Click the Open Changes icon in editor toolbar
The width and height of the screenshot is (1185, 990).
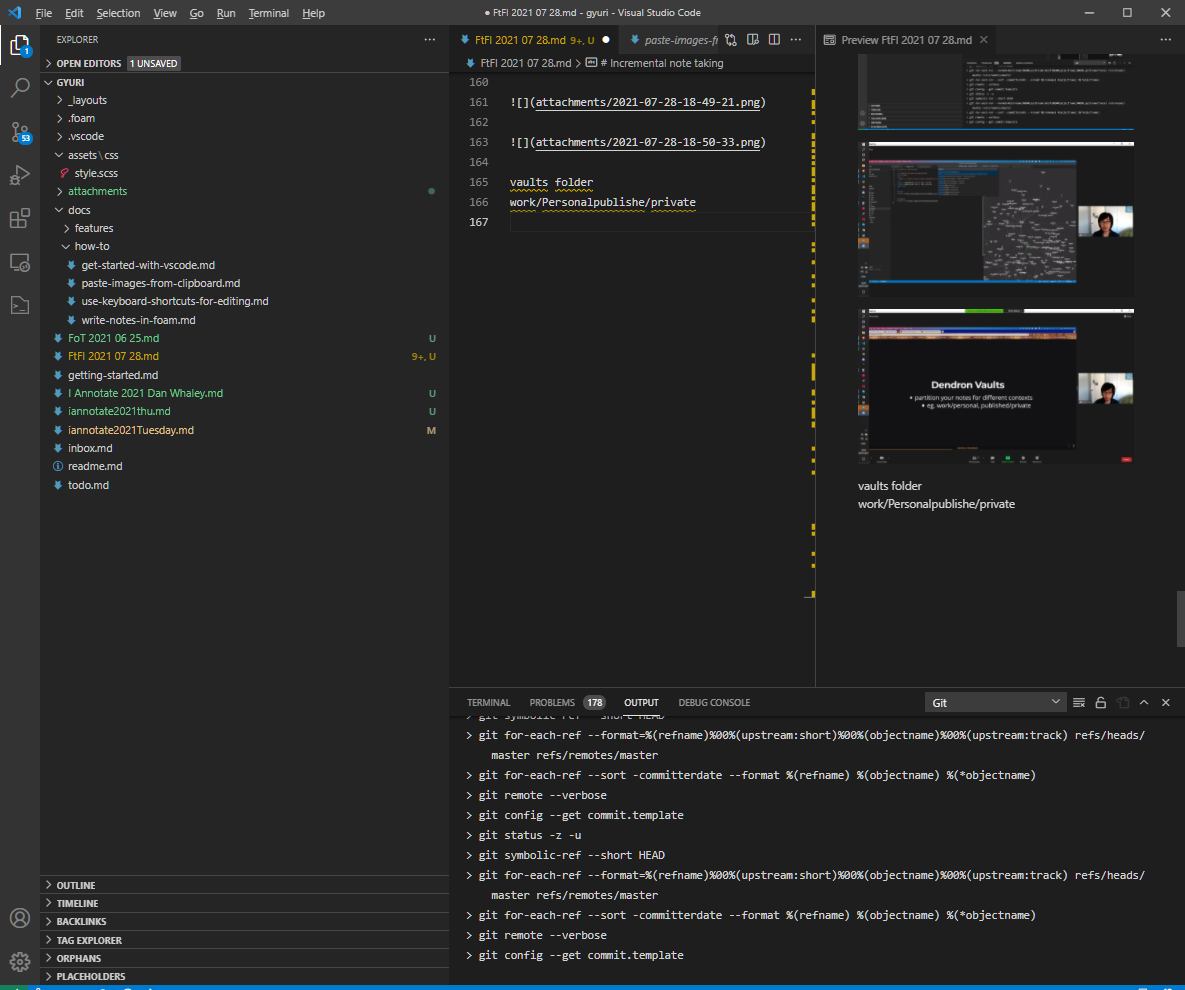730,39
